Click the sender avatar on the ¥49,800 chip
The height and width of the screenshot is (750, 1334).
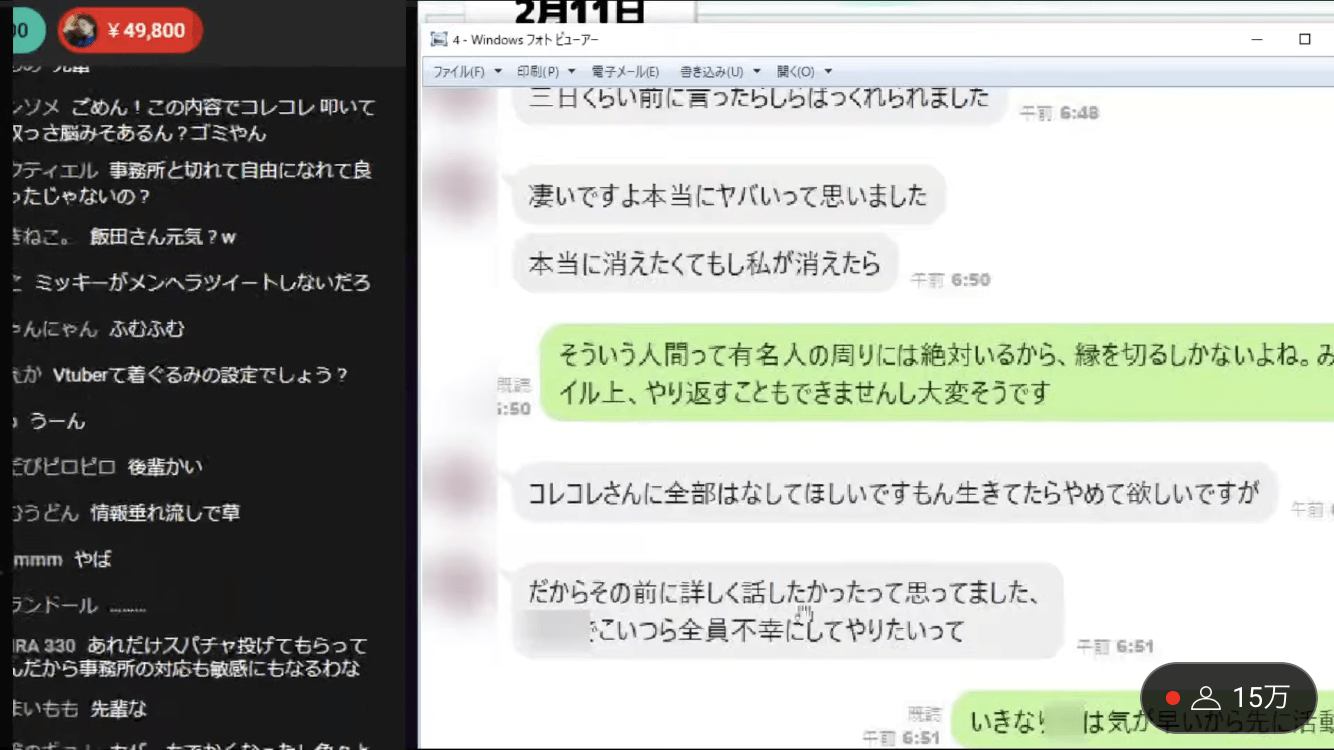(x=79, y=31)
